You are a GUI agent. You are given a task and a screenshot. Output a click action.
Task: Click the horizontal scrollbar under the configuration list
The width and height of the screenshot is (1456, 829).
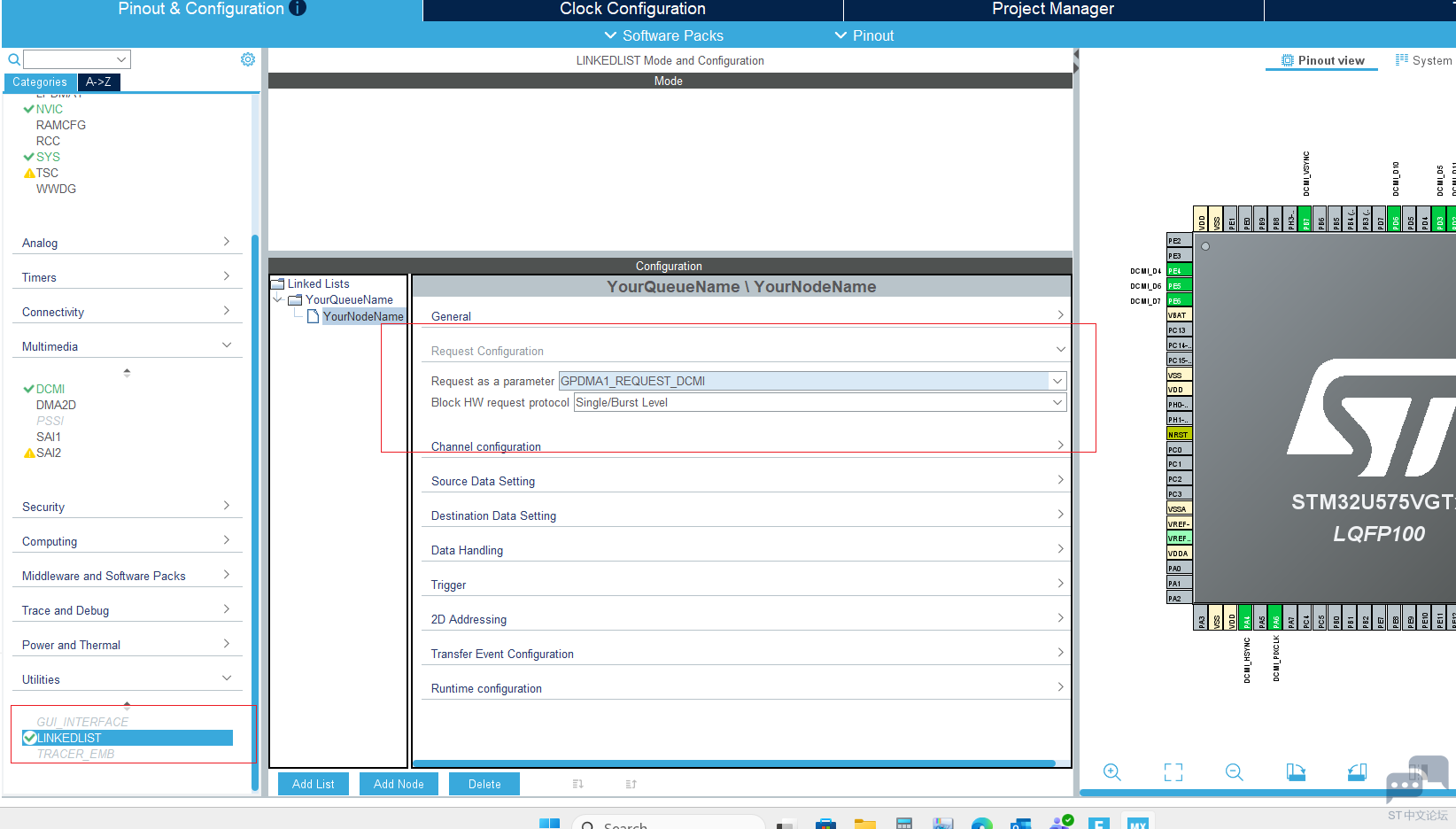pos(734,763)
